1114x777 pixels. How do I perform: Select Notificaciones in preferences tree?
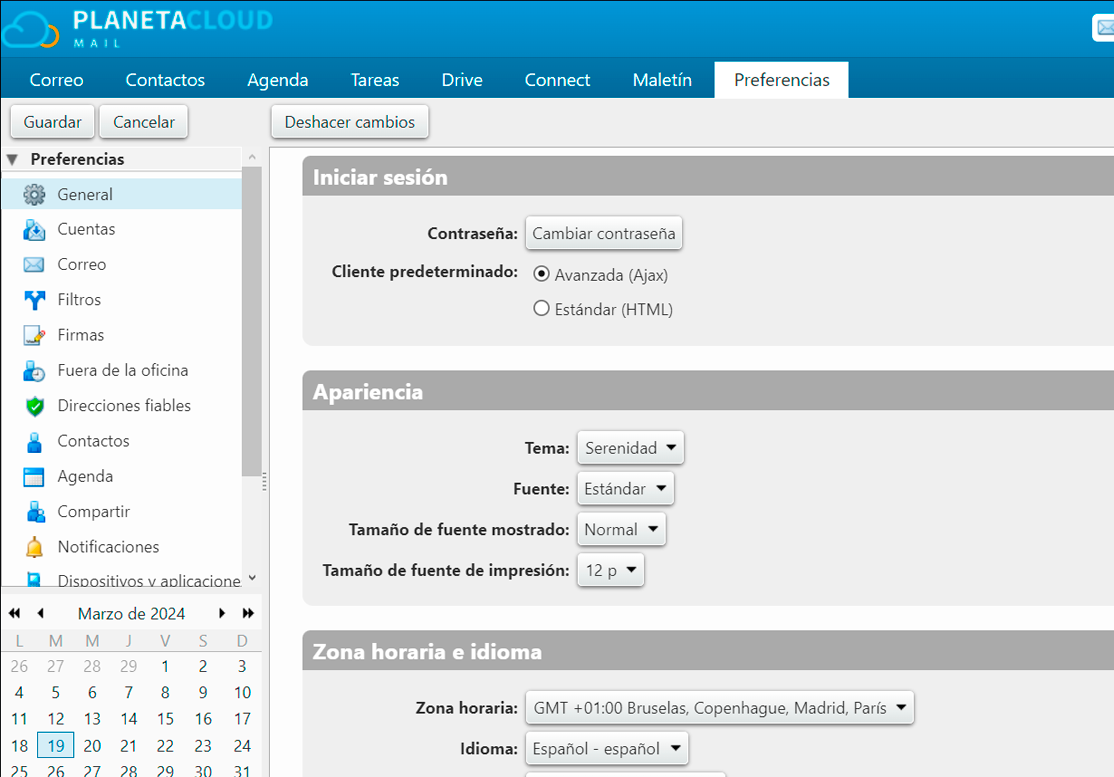tap(122, 547)
